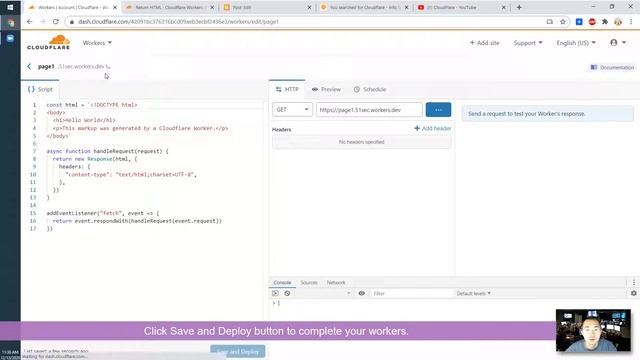Click the Windows Start button

(10, 7)
